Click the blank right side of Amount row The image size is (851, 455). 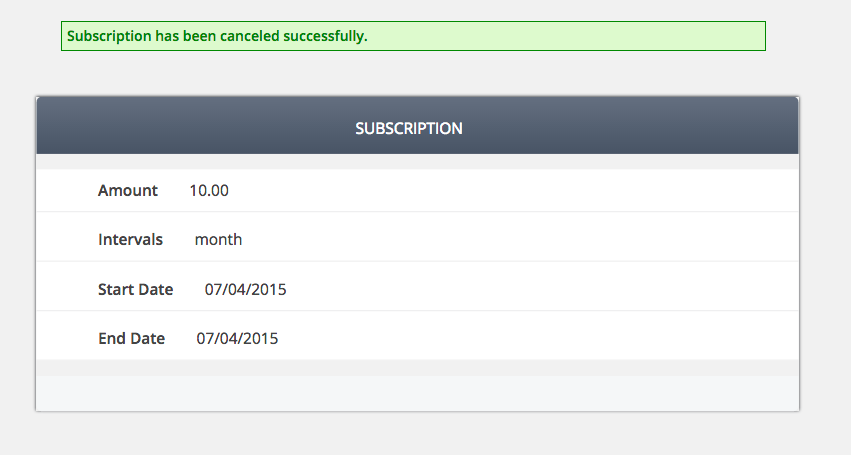[600, 190]
